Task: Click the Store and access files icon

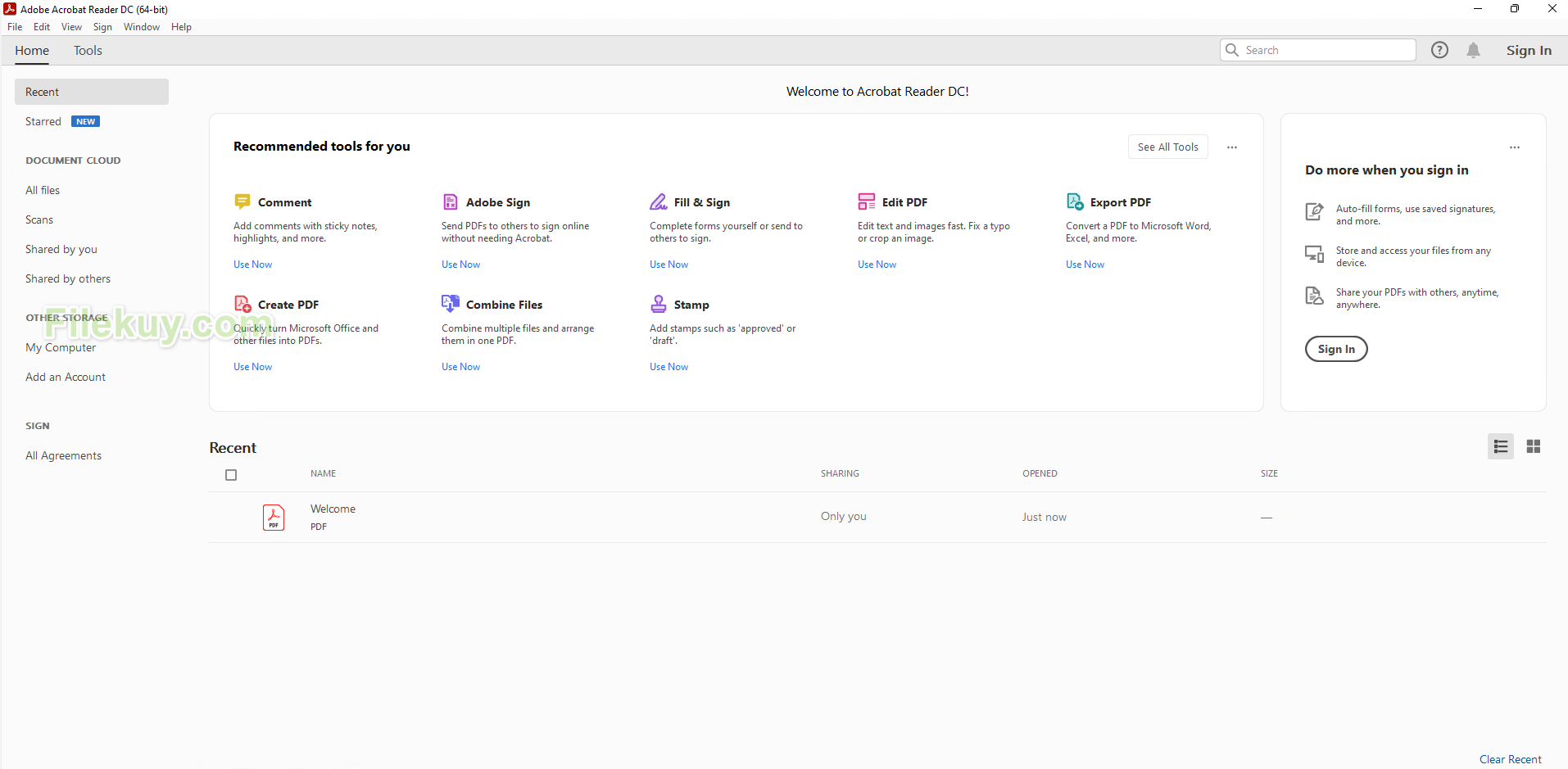Action: (1314, 254)
